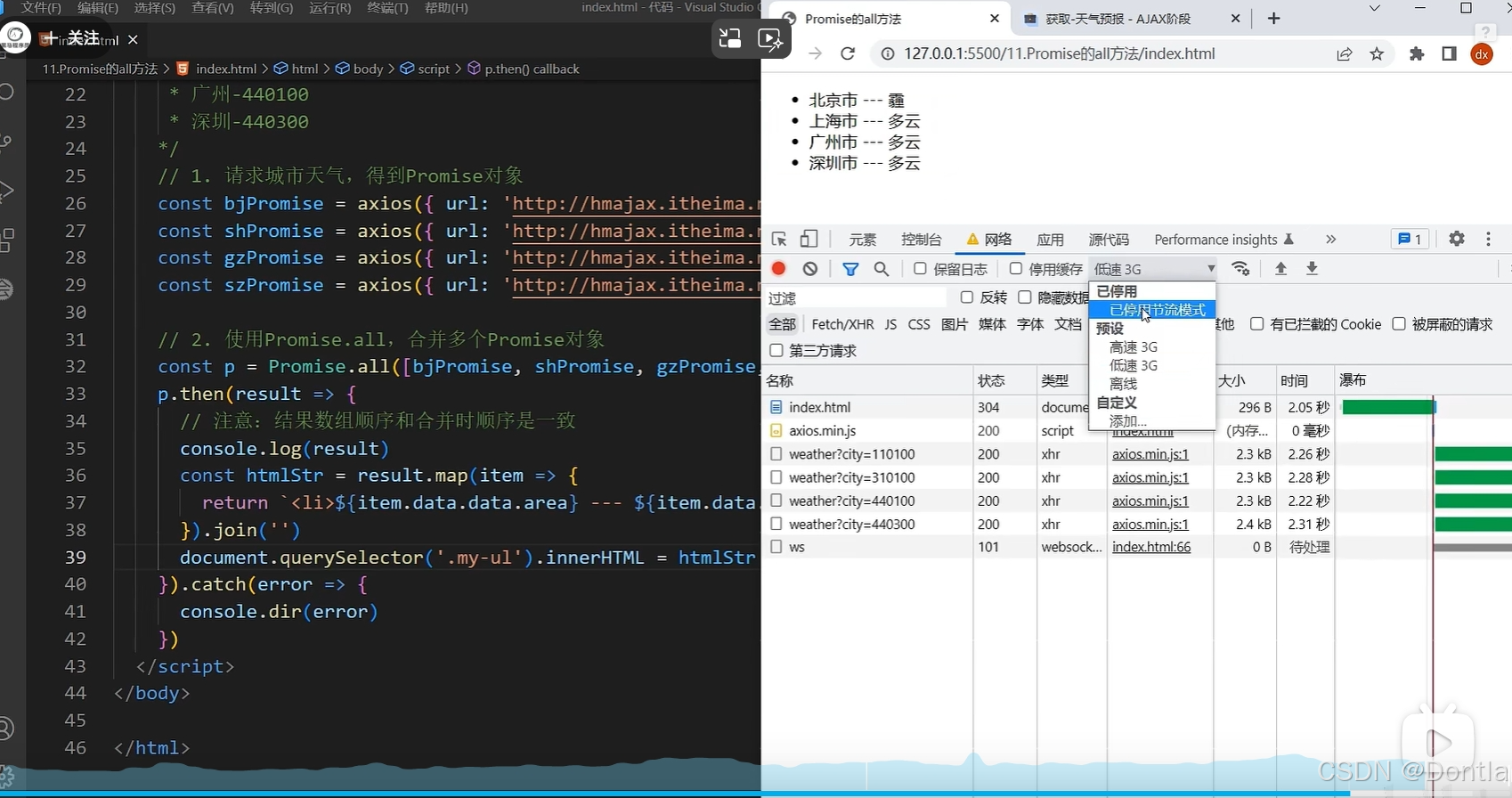Open network search magnifier icon
Viewport: 1512px width, 798px height.
[x=882, y=269]
